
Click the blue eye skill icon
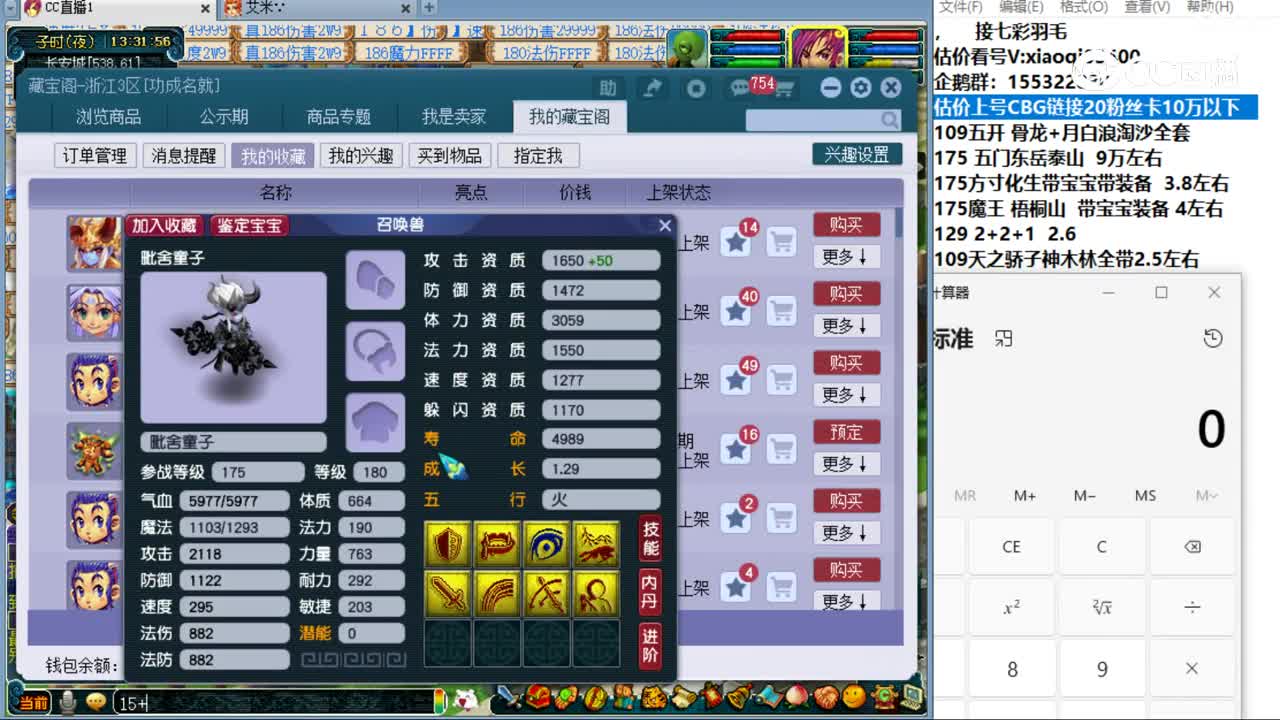click(x=547, y=543)
